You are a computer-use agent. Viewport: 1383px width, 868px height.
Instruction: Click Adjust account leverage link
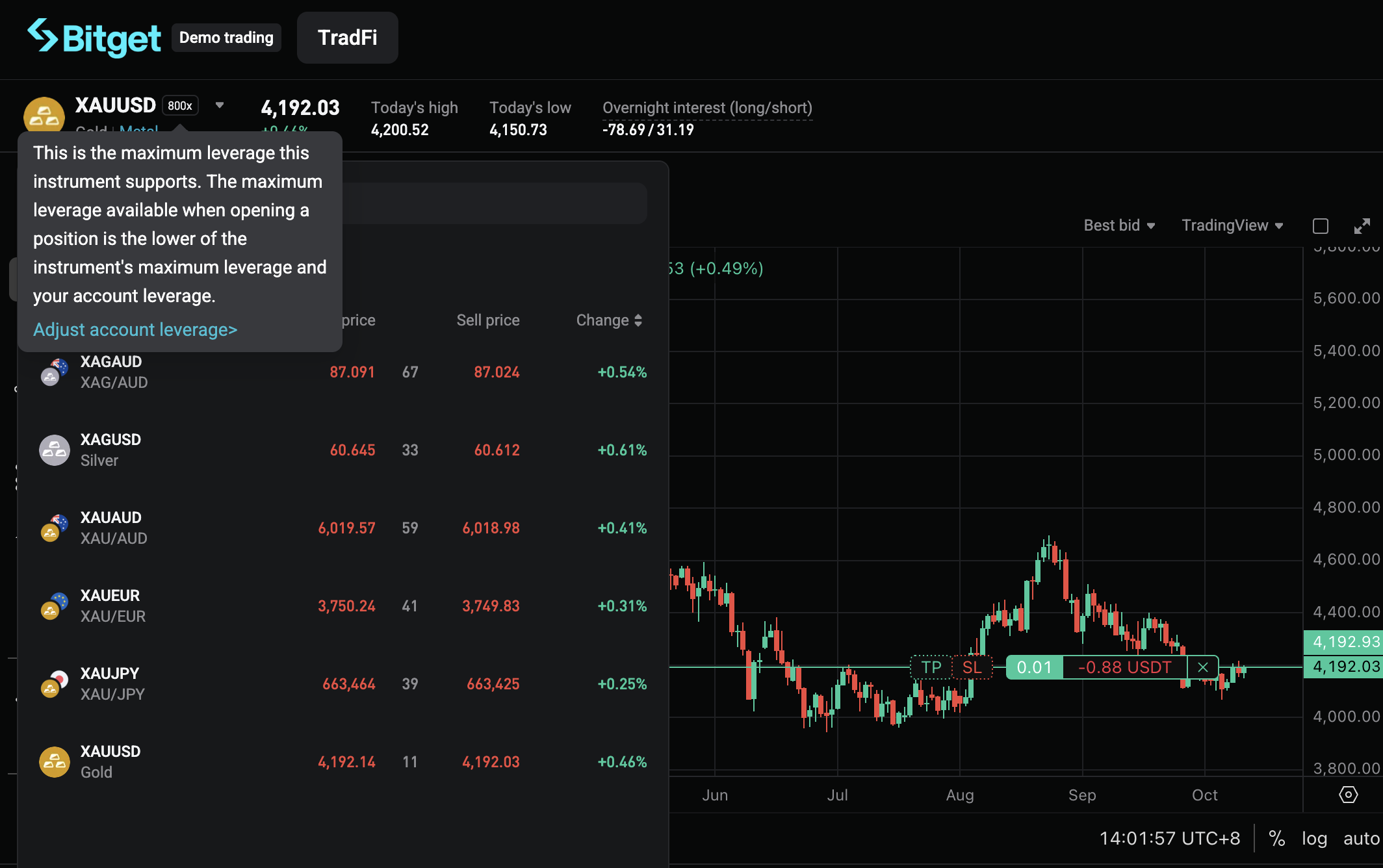(135, 329)
